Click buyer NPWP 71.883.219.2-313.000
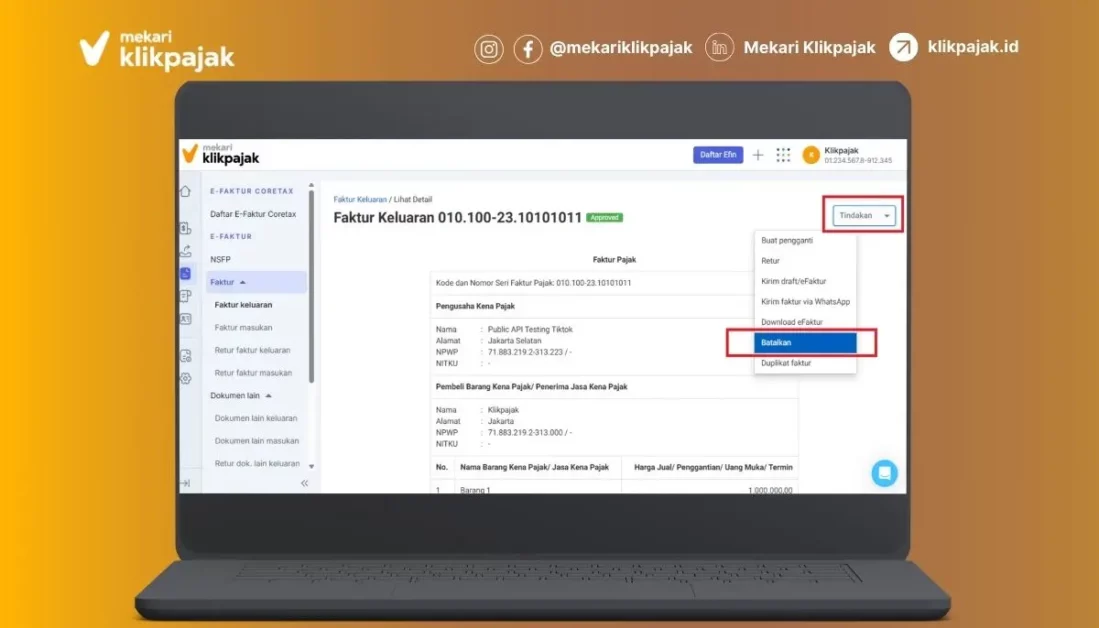This screenshot has height=628, width=1099. 526,432
